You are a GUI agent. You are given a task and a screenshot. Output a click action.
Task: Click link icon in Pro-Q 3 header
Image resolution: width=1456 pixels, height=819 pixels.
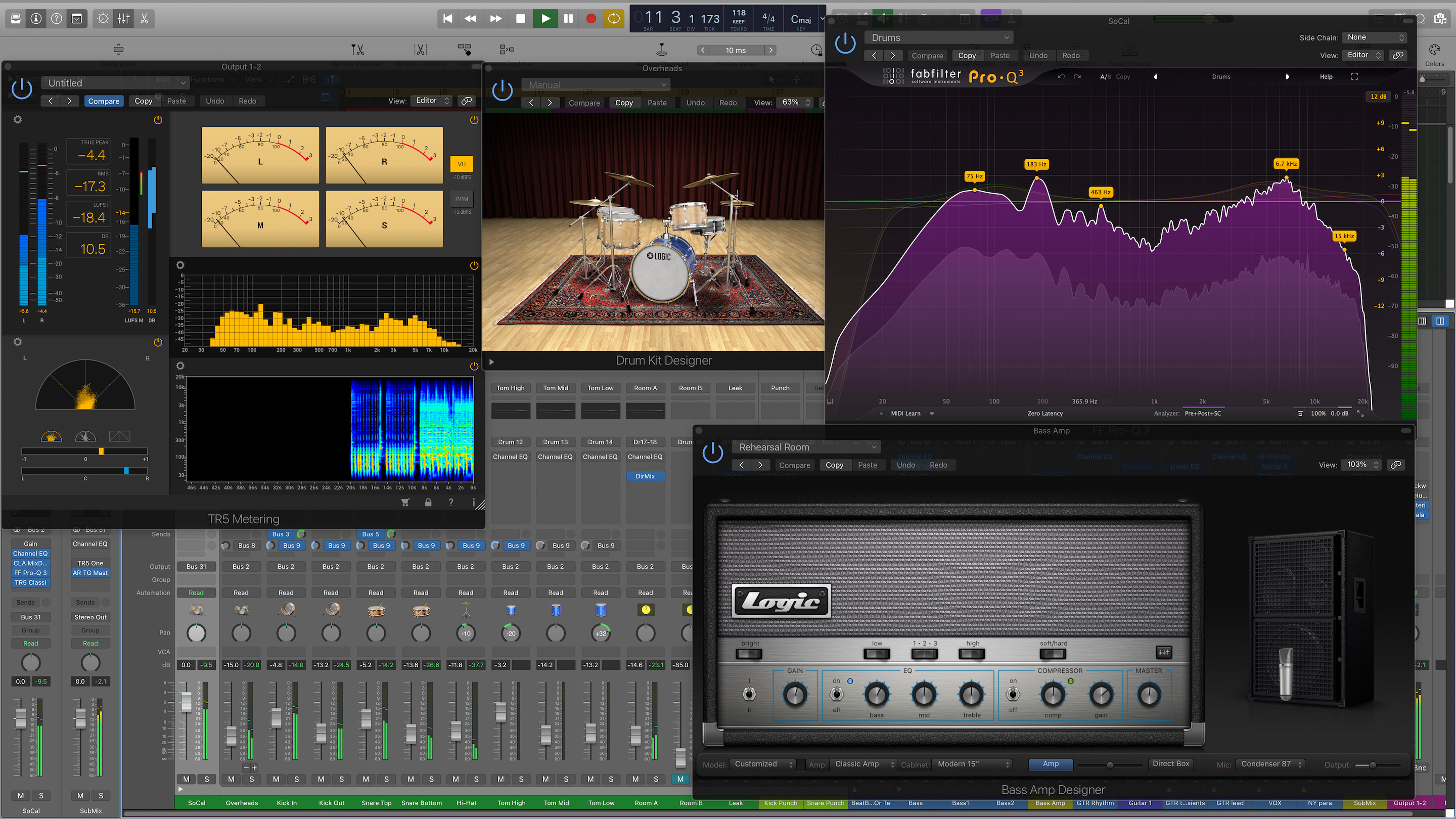[1398, 55]
